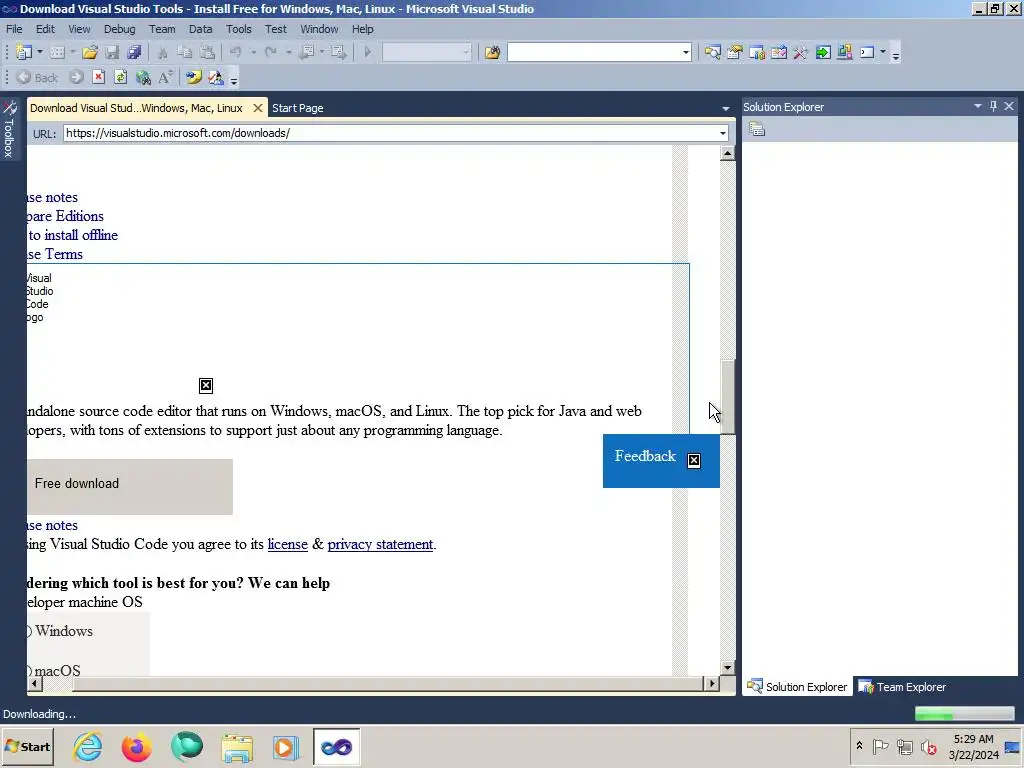Click the Save All stacked disks icon
Screen dimensions: 1024x768
coord(135,52)
